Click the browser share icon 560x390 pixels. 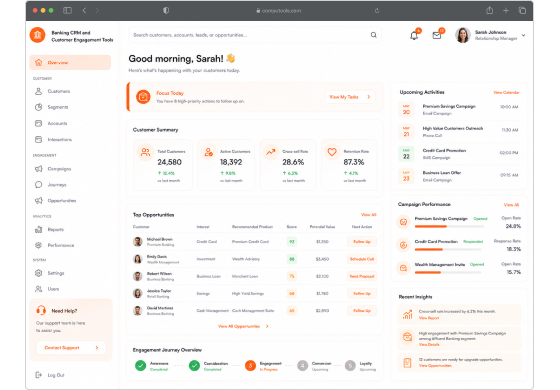coord(490,10)
